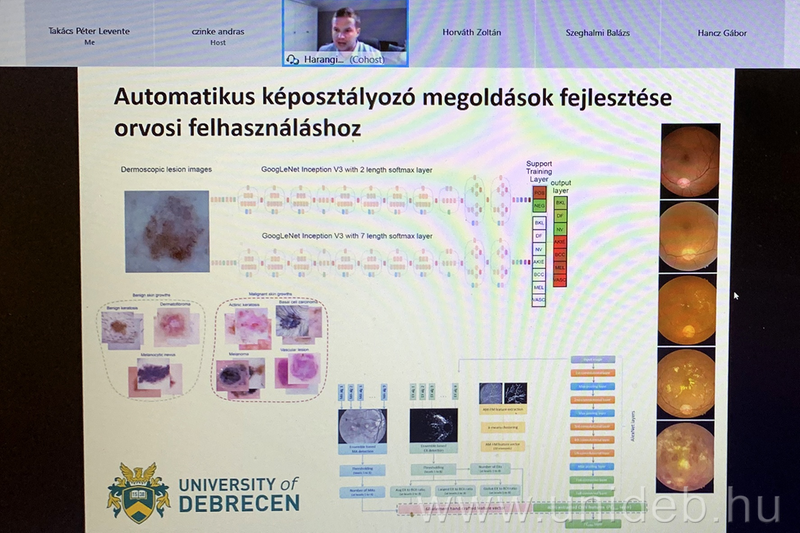Click the audio status icon beside Harangi's name

click(293, 59)
